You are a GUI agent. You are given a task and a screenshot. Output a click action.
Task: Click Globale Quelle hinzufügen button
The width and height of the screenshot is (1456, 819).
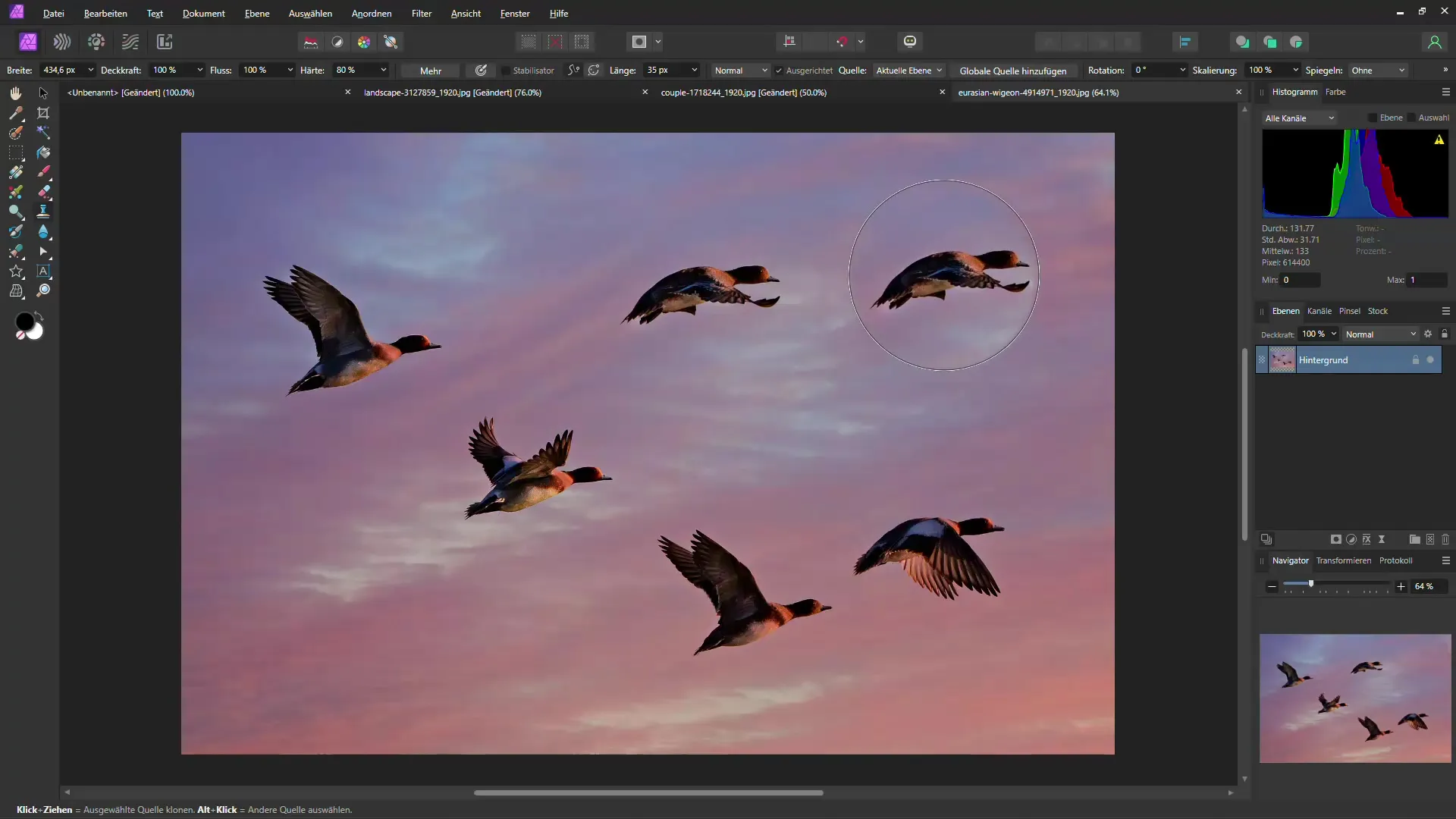pos(1012,71)
